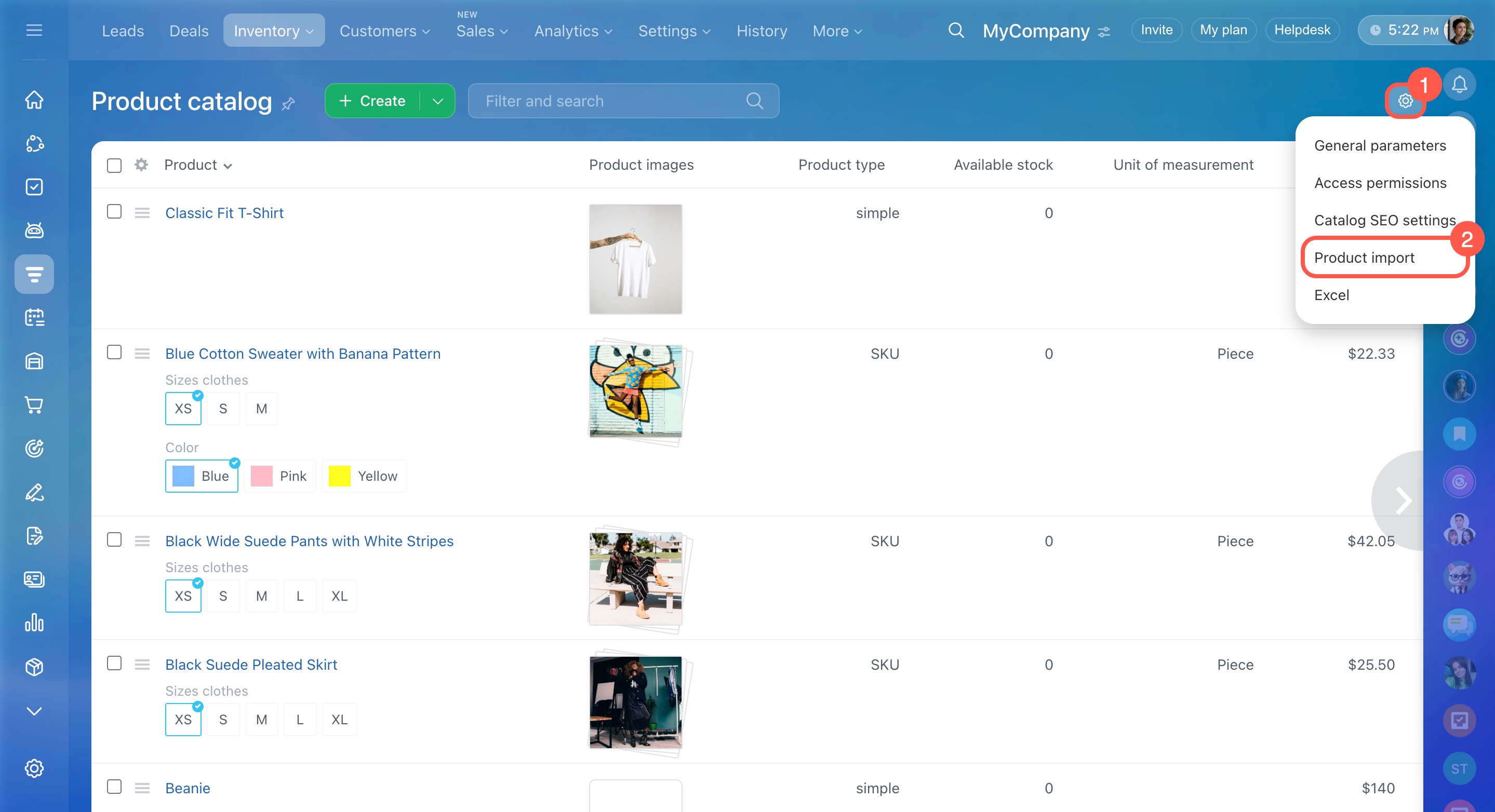Open Blue Cotton Sweater with Banana Pattern

(302, 354)
